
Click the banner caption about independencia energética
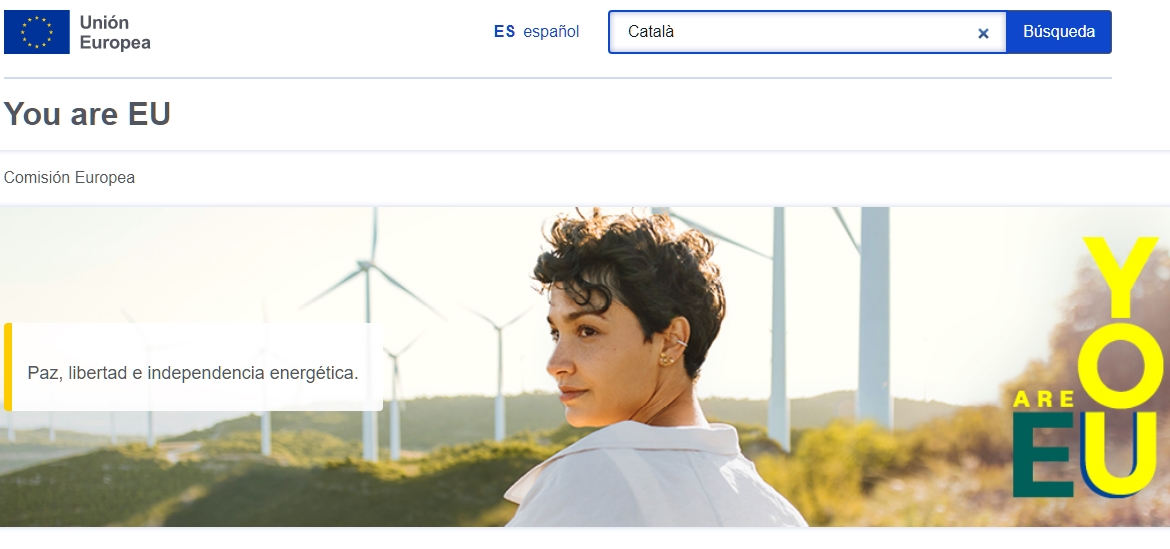[193, 372]
